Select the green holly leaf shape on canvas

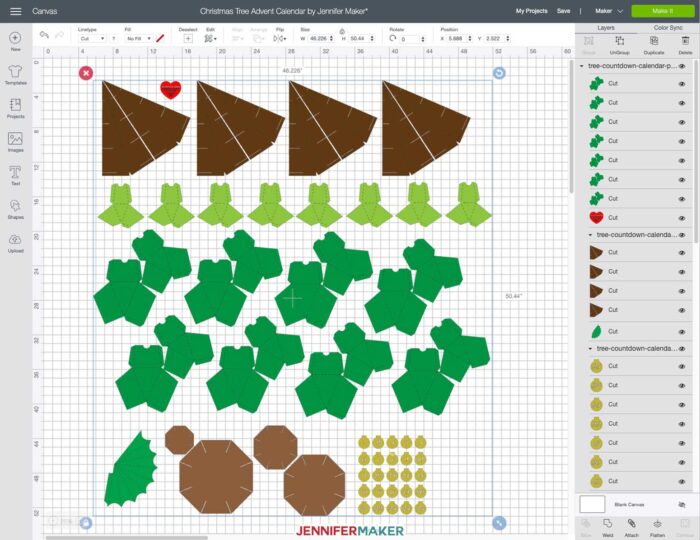pos(131,470)
